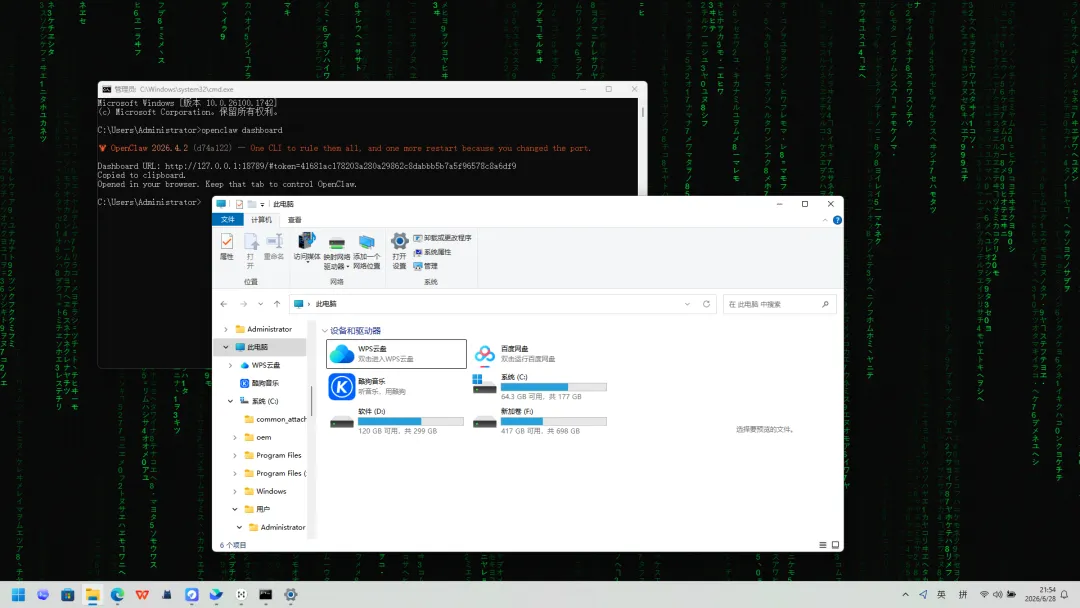This screenshot has height=608, width=1080.
Task: Switch Explorer to details view icon
Action: (x=822, y=545)
